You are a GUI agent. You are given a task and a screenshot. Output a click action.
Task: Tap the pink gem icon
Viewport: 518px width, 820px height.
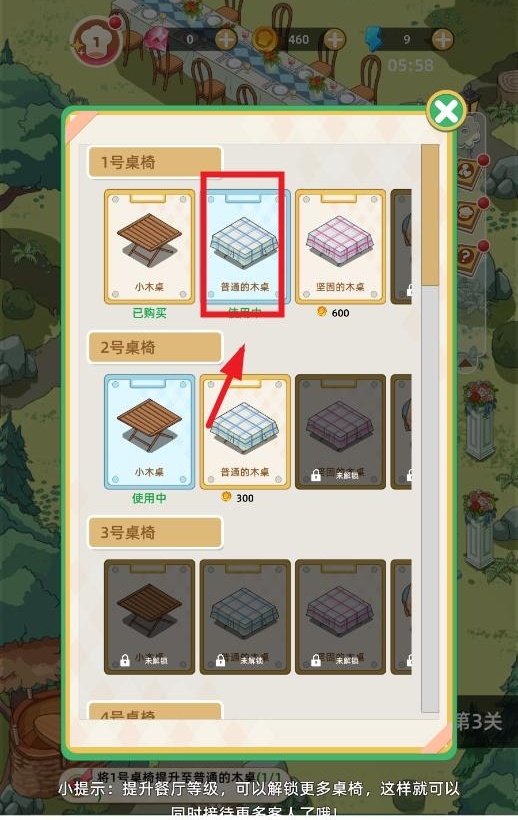point(156,40)
